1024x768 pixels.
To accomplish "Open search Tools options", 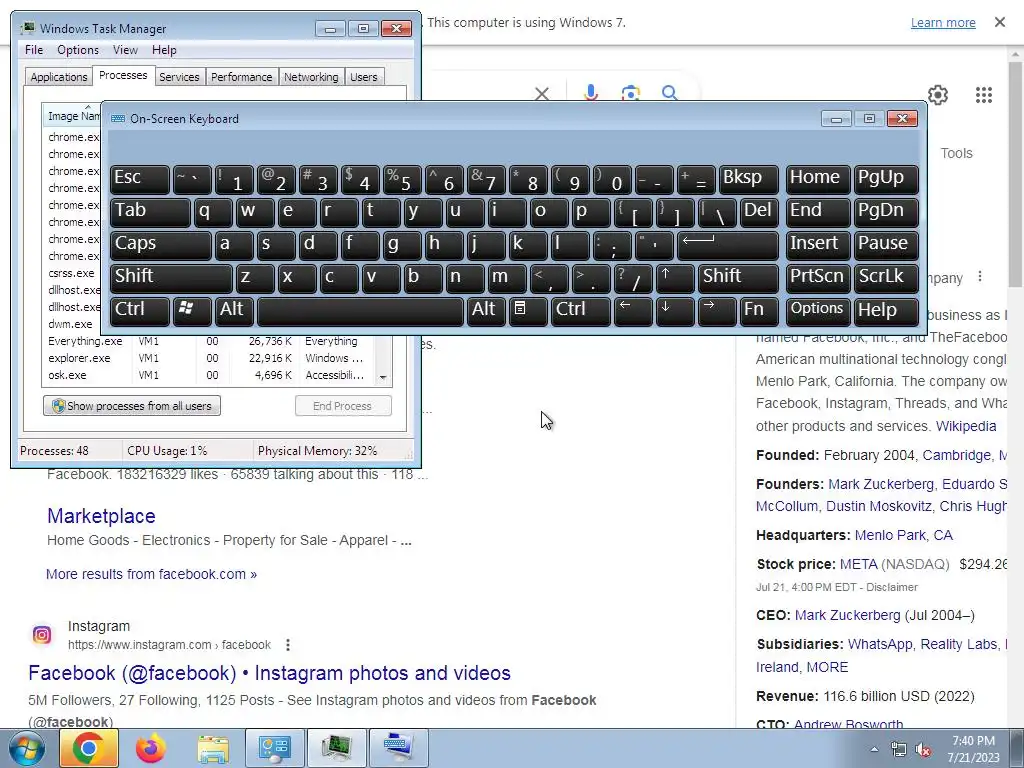I will click(x=956, y=153).
